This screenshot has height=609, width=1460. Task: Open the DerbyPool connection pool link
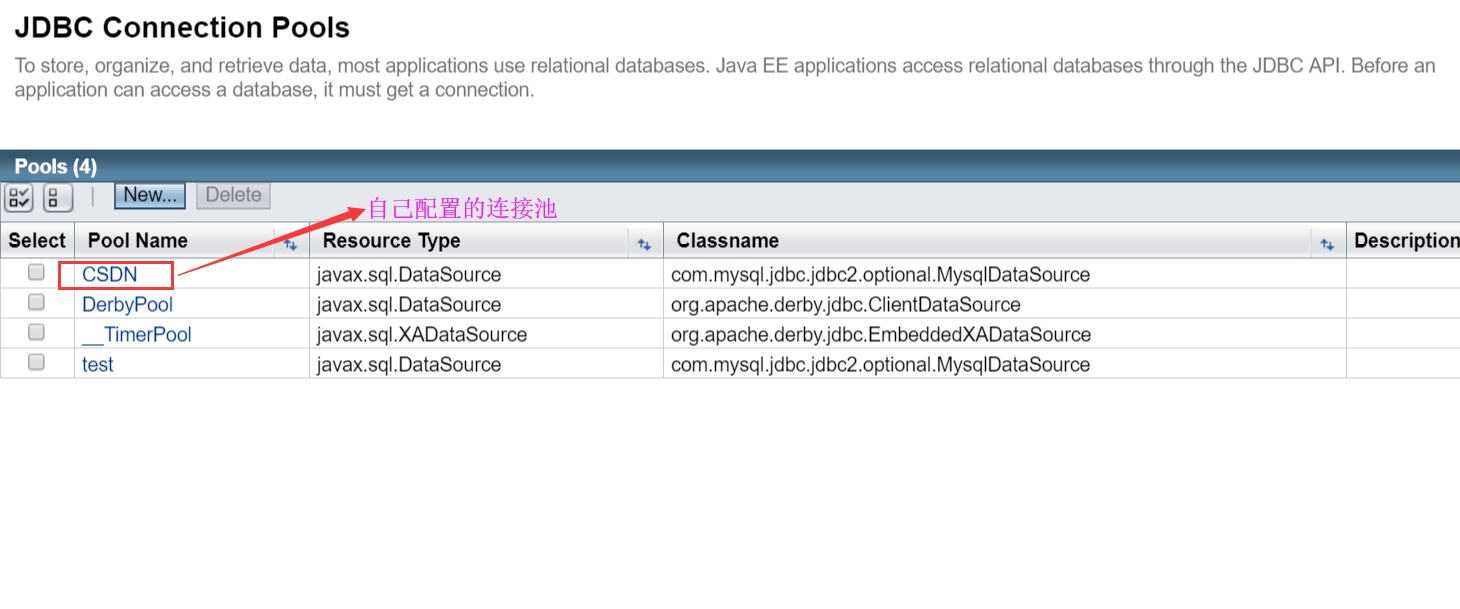126,304
